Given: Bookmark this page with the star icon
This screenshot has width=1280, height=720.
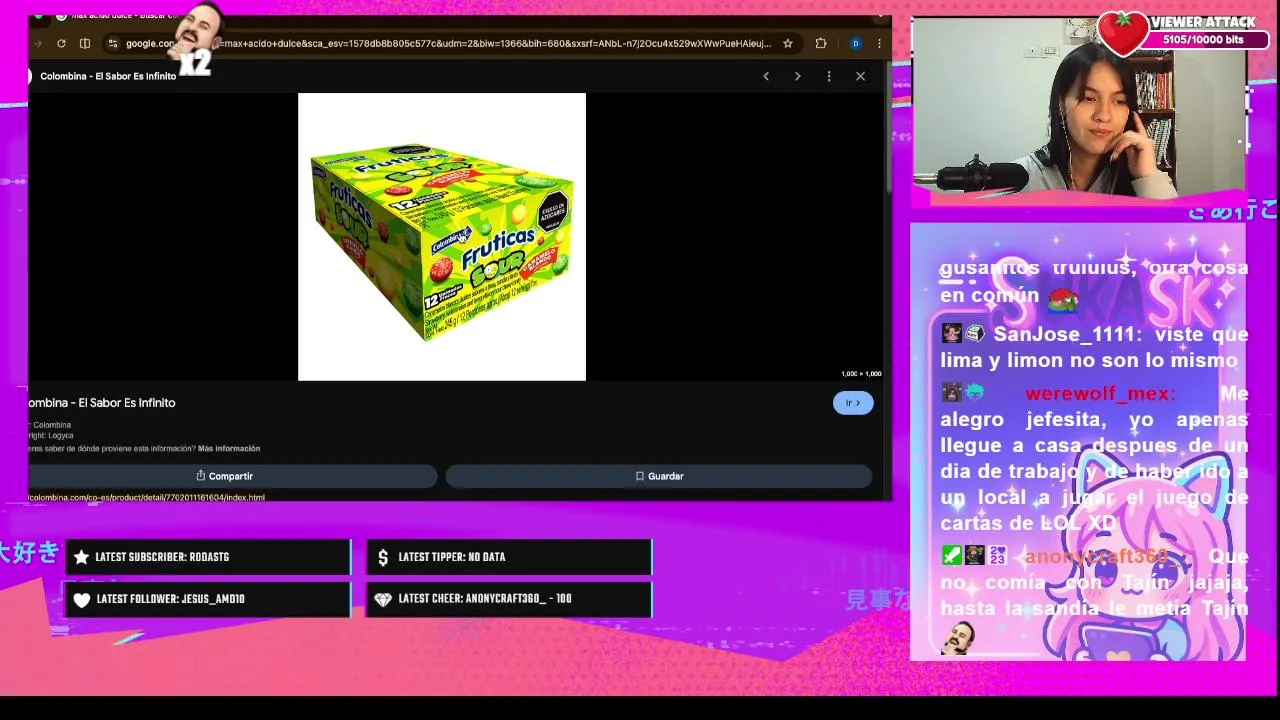Looking at the screenshot, I should pyautogui.click(x=788, y=43).
